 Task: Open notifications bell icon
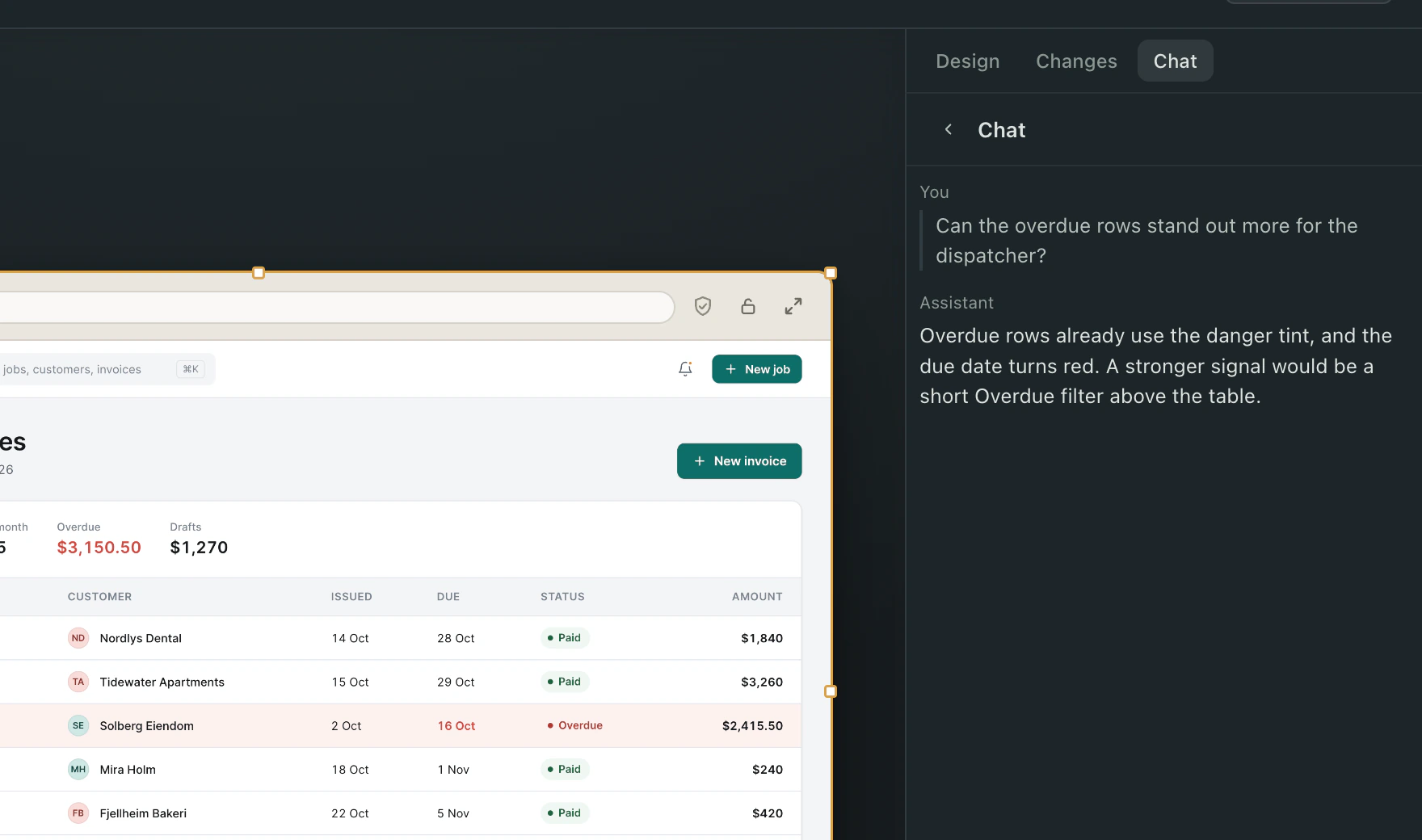pos(685,369)
